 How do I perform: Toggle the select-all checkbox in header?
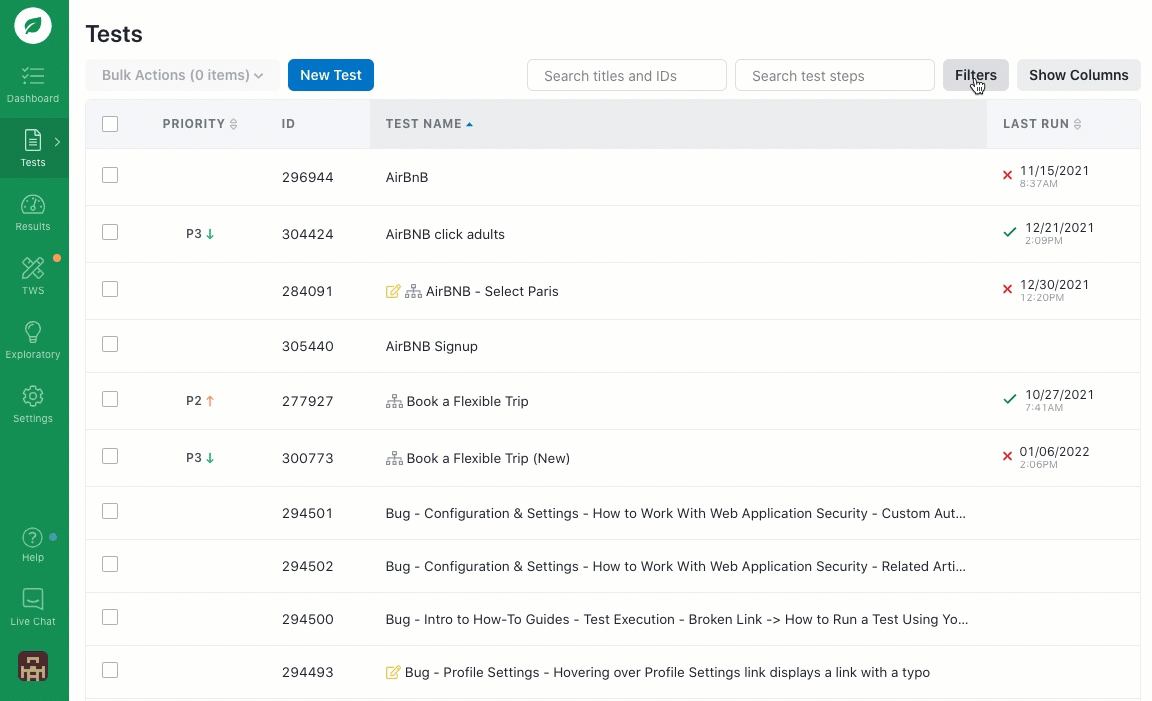pyautogui.click(x=110, y=123)
